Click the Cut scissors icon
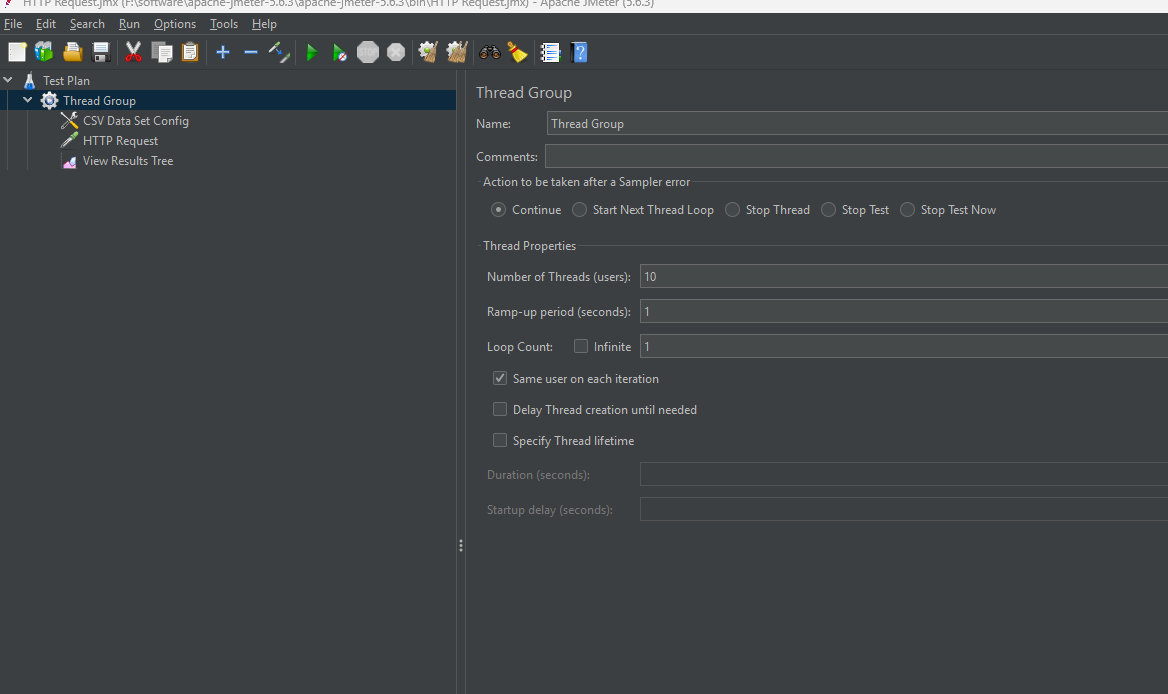Image resolution: width=1168 pixels, height=694 pixels. point(133,52)
